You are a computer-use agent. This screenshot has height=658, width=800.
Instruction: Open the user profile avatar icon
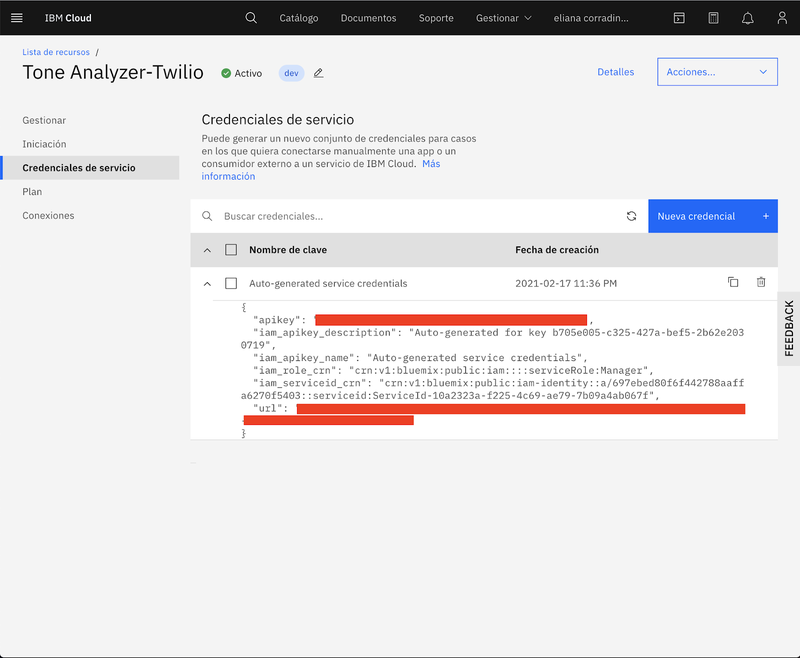781,17
